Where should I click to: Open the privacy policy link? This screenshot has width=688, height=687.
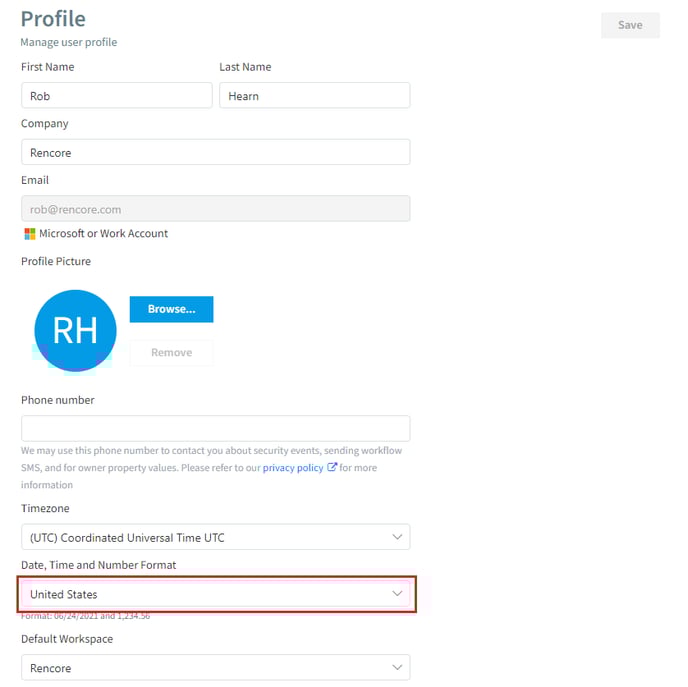tap(293, 468)
